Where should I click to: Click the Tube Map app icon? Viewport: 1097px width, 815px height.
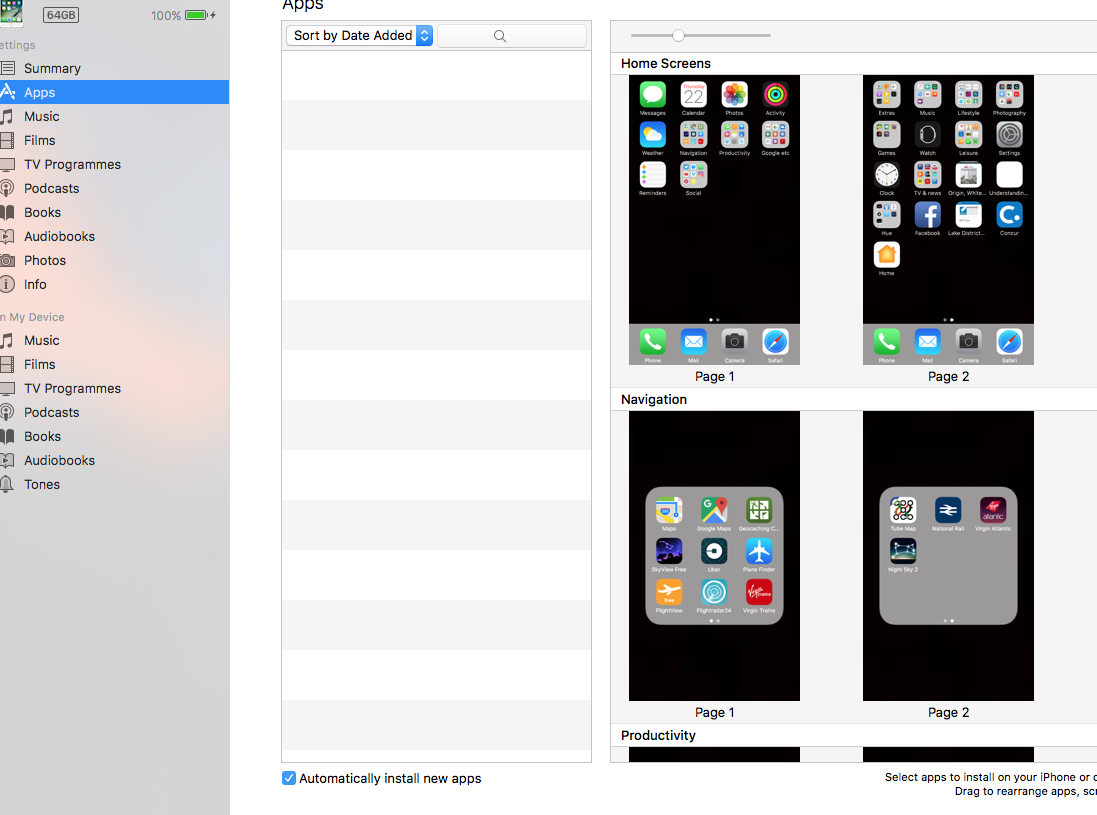(x=903, y=510)
